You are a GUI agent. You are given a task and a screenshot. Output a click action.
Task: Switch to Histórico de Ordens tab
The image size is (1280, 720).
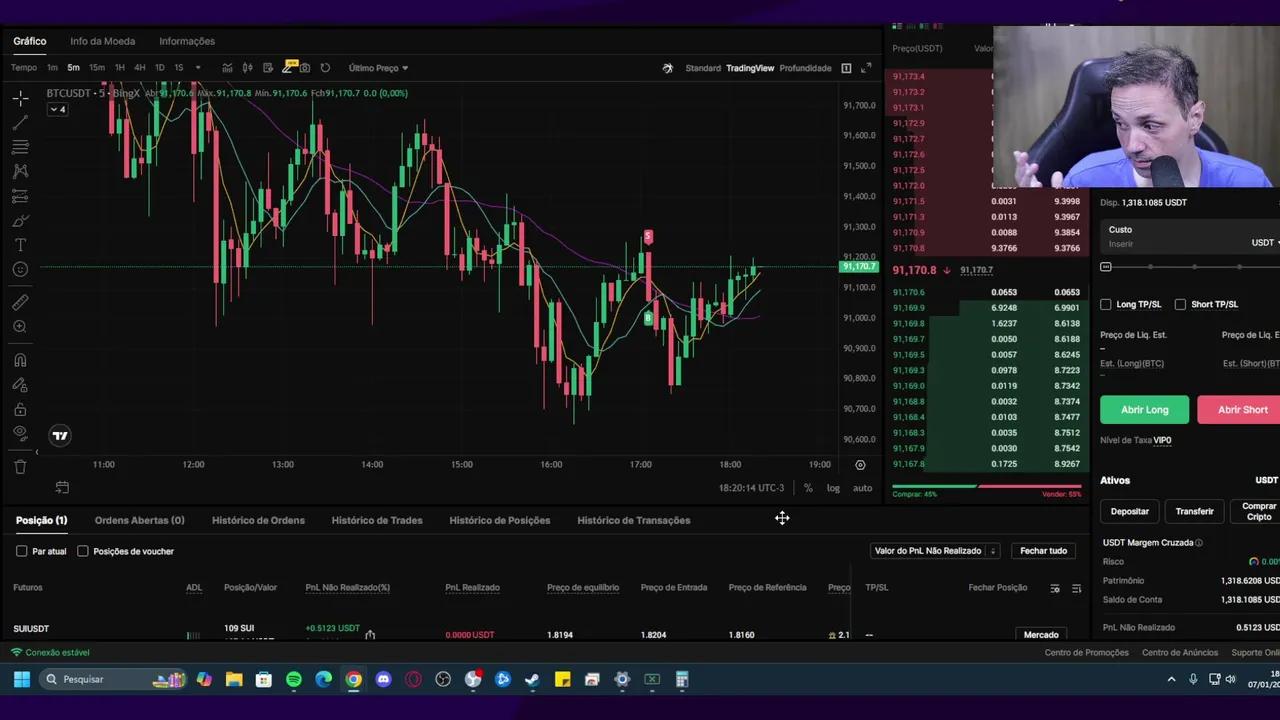point(258,520)
